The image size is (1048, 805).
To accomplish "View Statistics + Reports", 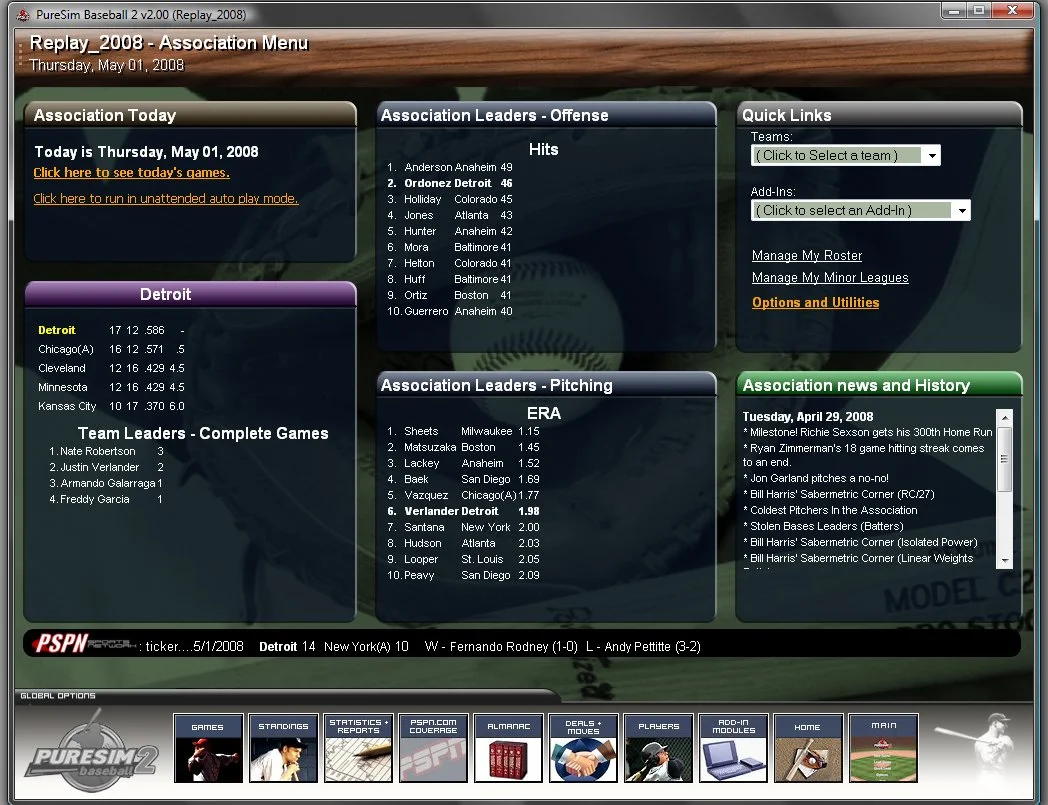I will pyautogui.click(x=358, y=747).
